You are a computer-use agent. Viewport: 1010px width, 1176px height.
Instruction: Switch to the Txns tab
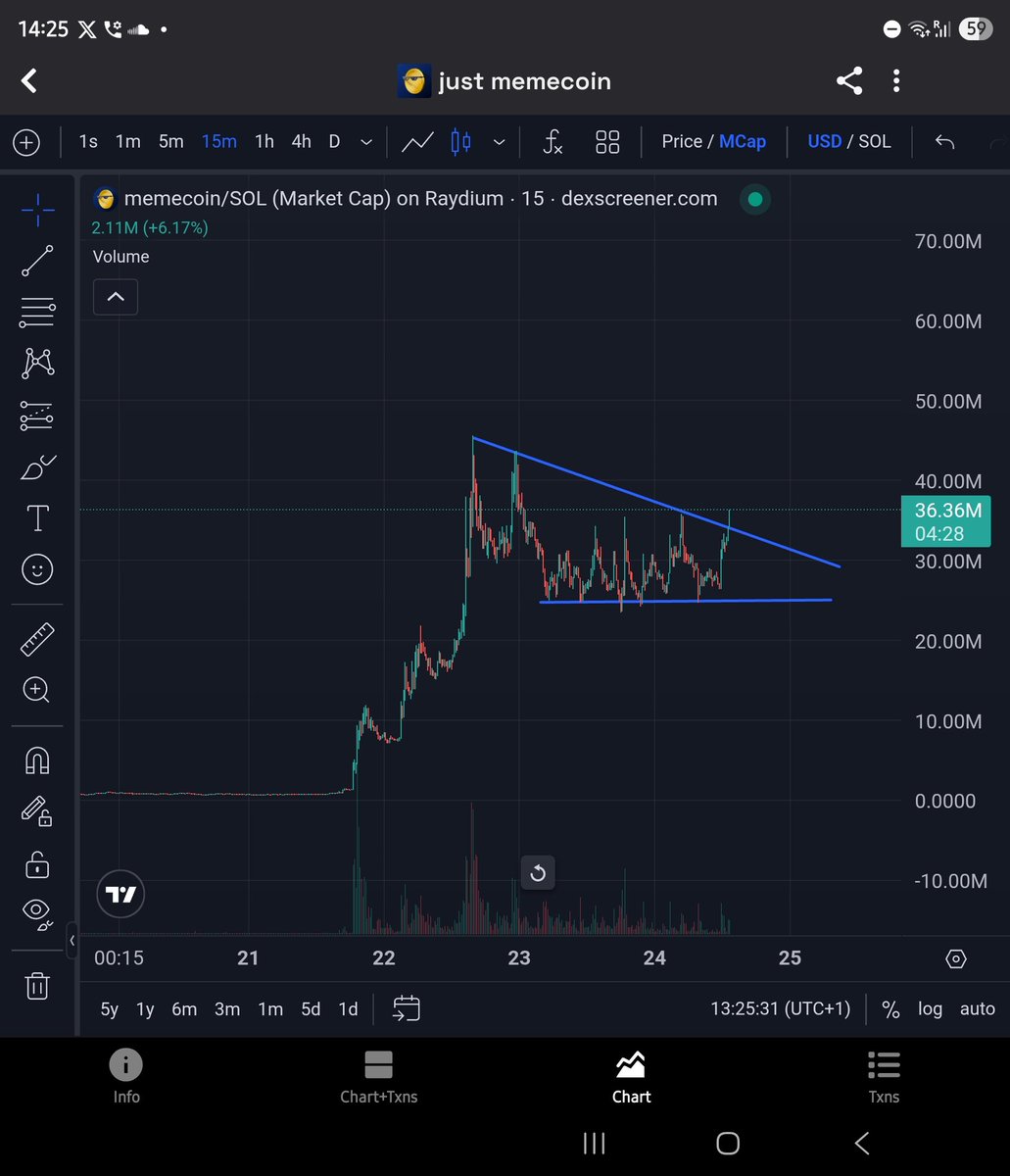(x=883, y=1075)
